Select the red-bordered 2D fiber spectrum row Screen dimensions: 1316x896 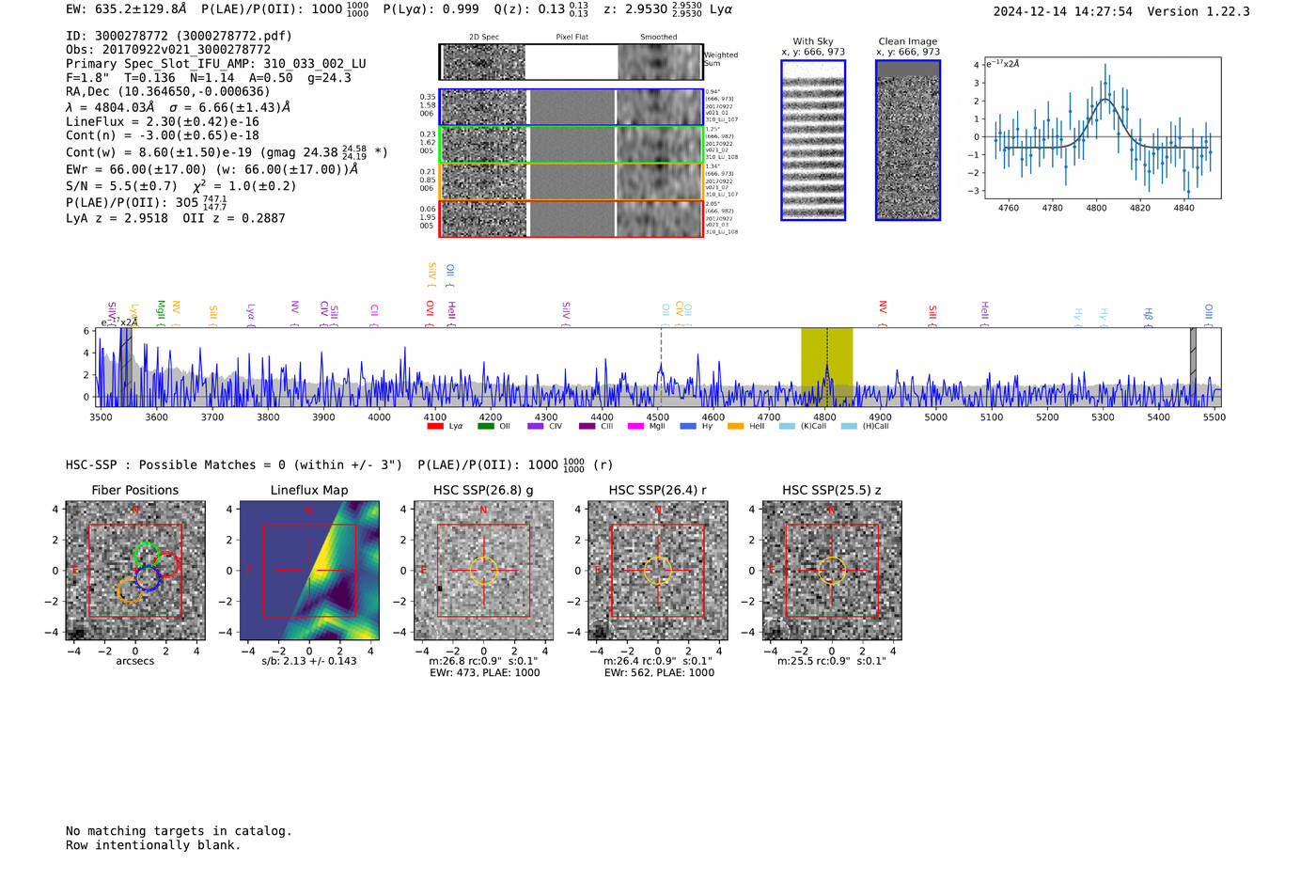[571, 219]
